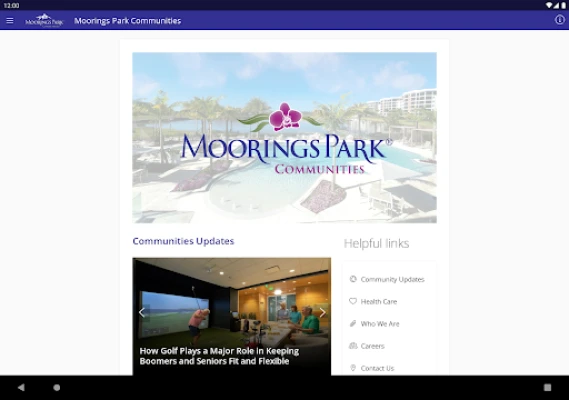Open the Contact Us link

tap(377, 368)
